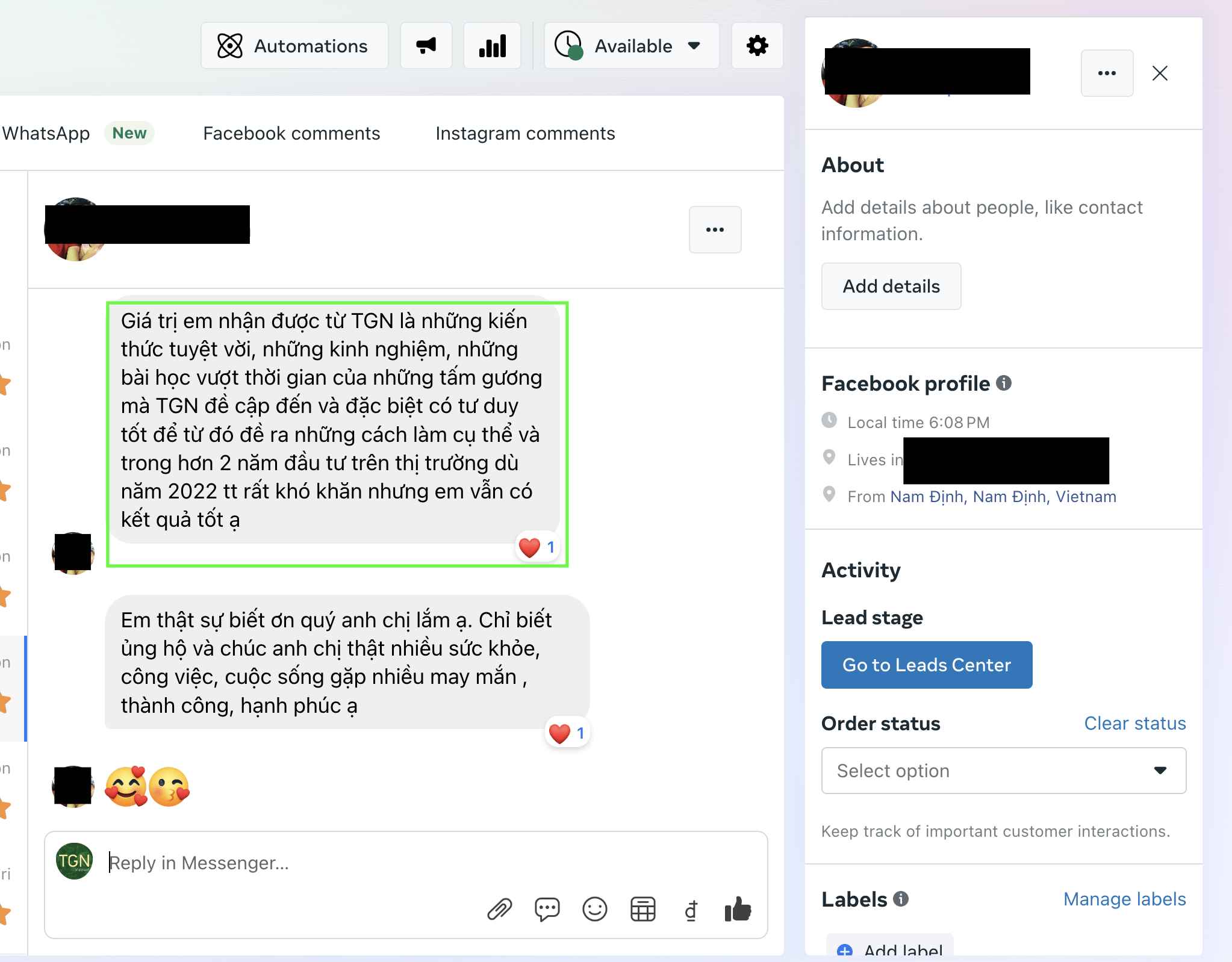
Task: Open contact panel three-dot menu
Action: coord(1107,73)
